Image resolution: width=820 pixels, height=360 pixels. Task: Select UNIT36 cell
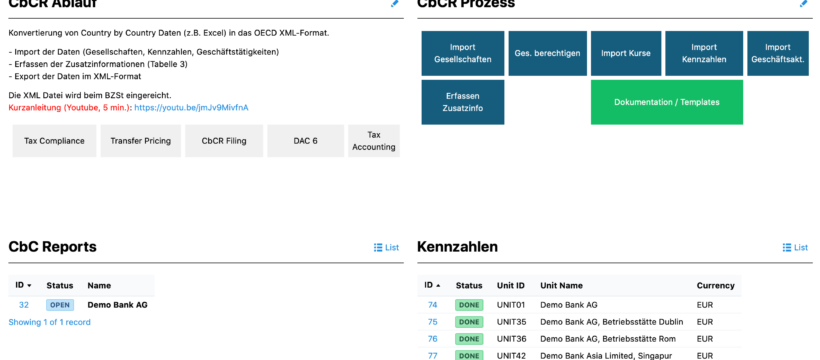point(511,339)
